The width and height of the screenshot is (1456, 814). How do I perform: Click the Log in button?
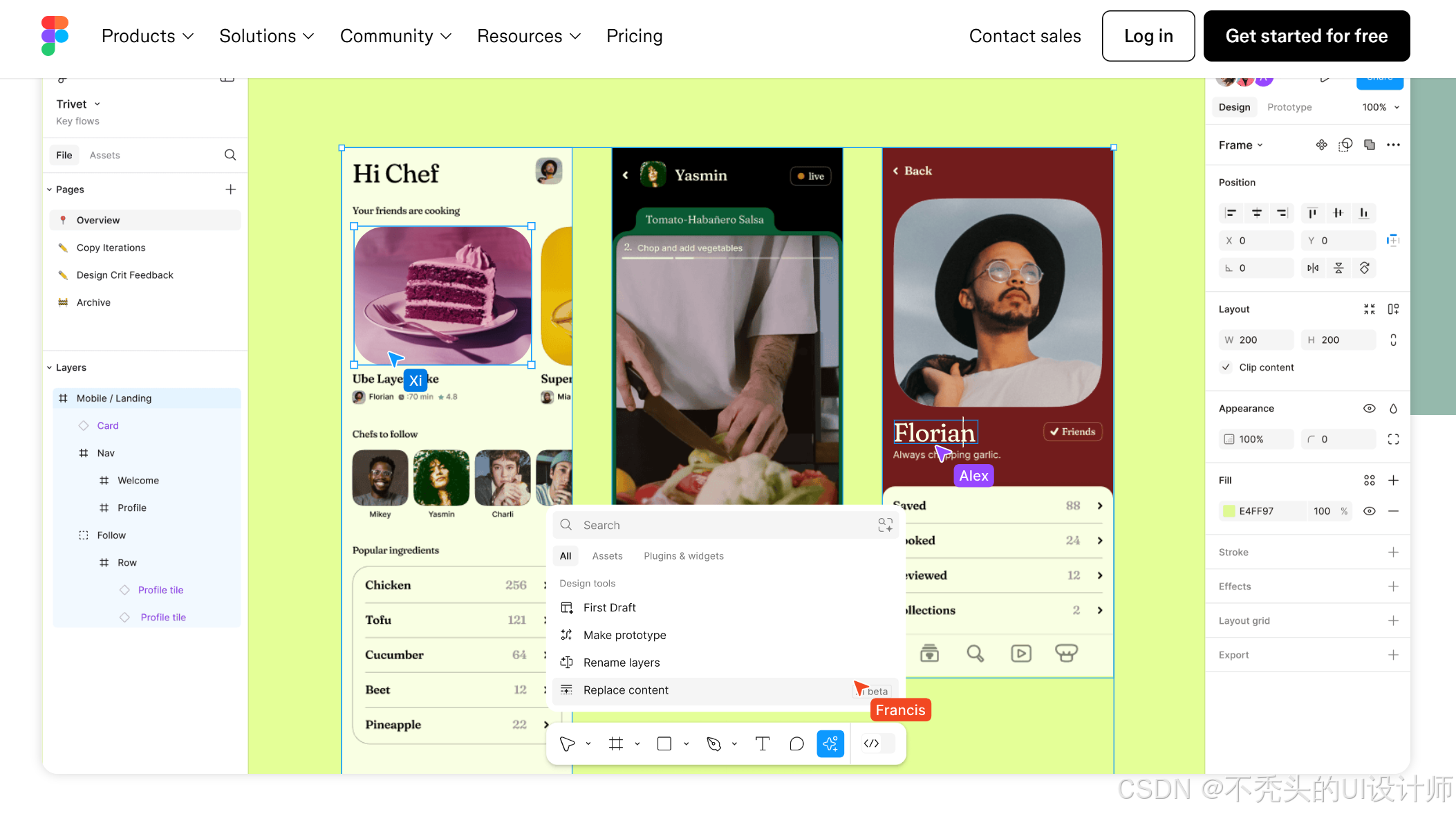coord(1148,36)
